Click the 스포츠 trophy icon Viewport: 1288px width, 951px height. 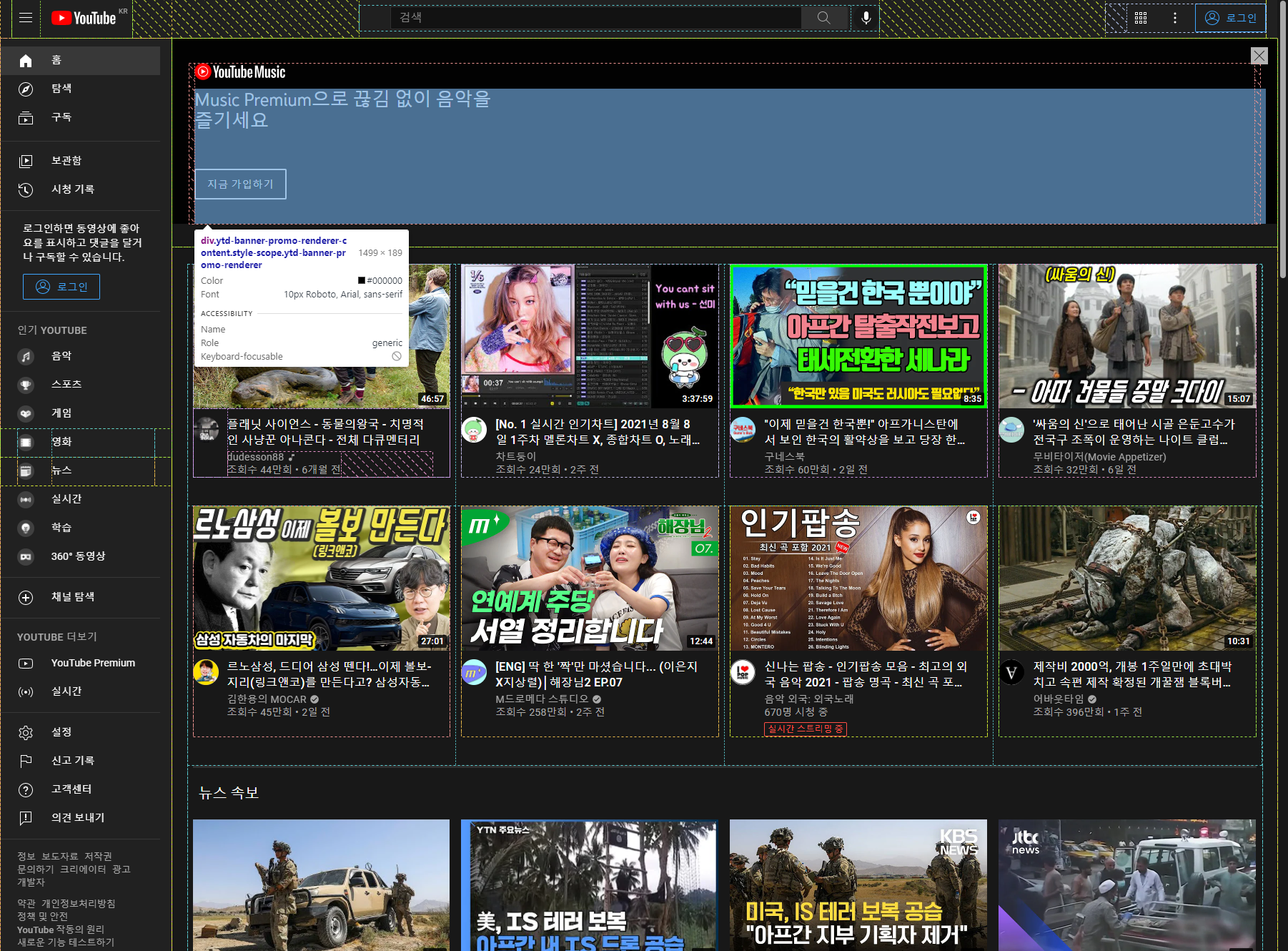pyautogui.click(x=26, y=385)
